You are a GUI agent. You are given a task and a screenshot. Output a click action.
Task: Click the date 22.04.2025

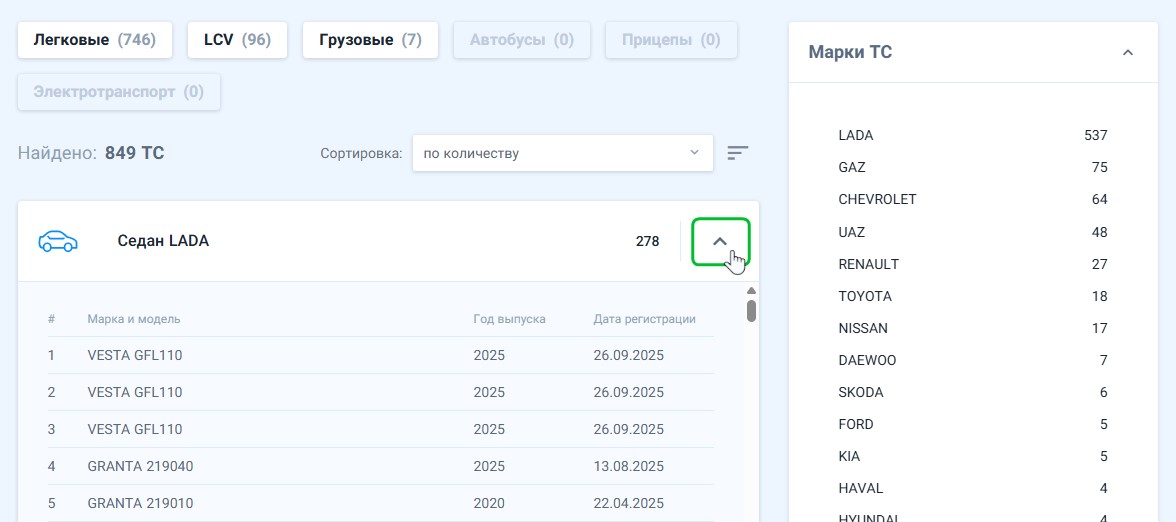(x=628, y=503)
